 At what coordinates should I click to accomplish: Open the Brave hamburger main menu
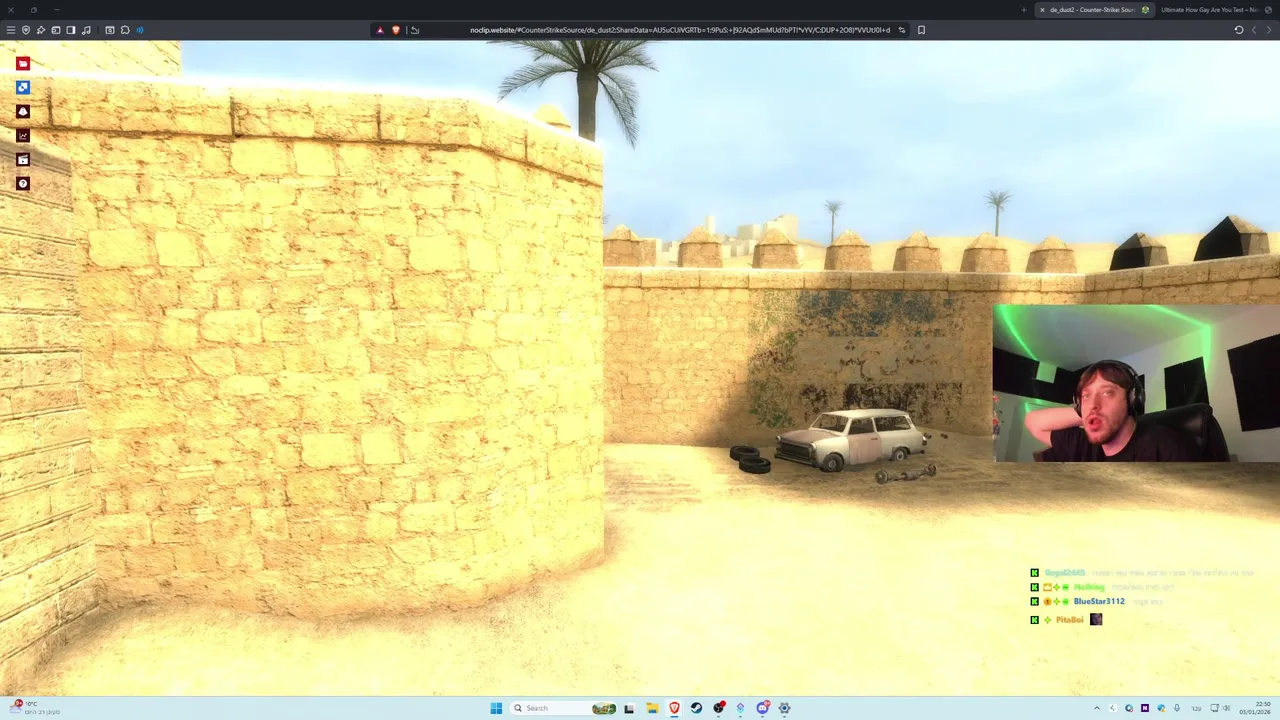pyautogui.click(x=11, y=30)
